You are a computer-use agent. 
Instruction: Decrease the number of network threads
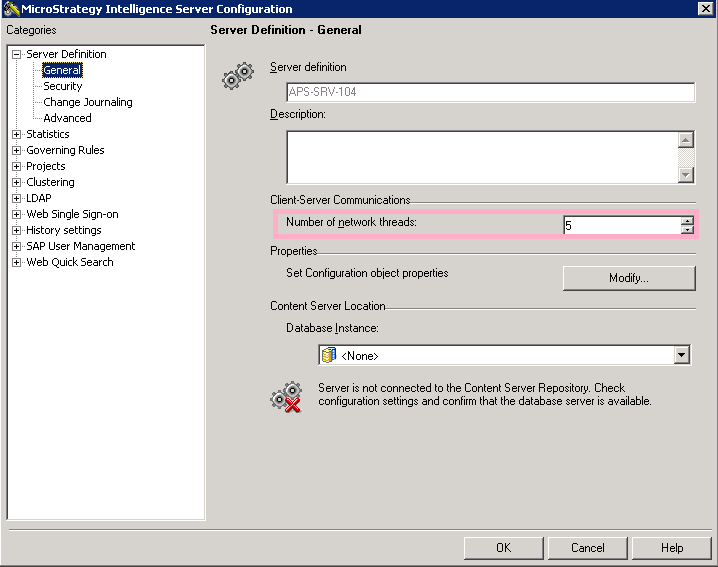point(687,230)
